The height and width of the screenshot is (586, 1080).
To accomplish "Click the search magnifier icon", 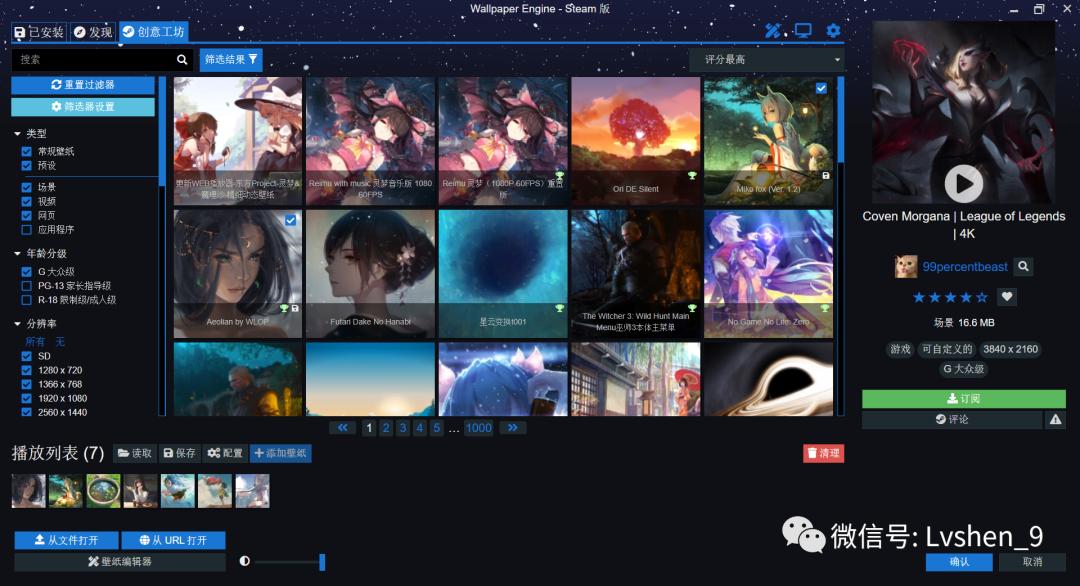I will pos(182,60).
